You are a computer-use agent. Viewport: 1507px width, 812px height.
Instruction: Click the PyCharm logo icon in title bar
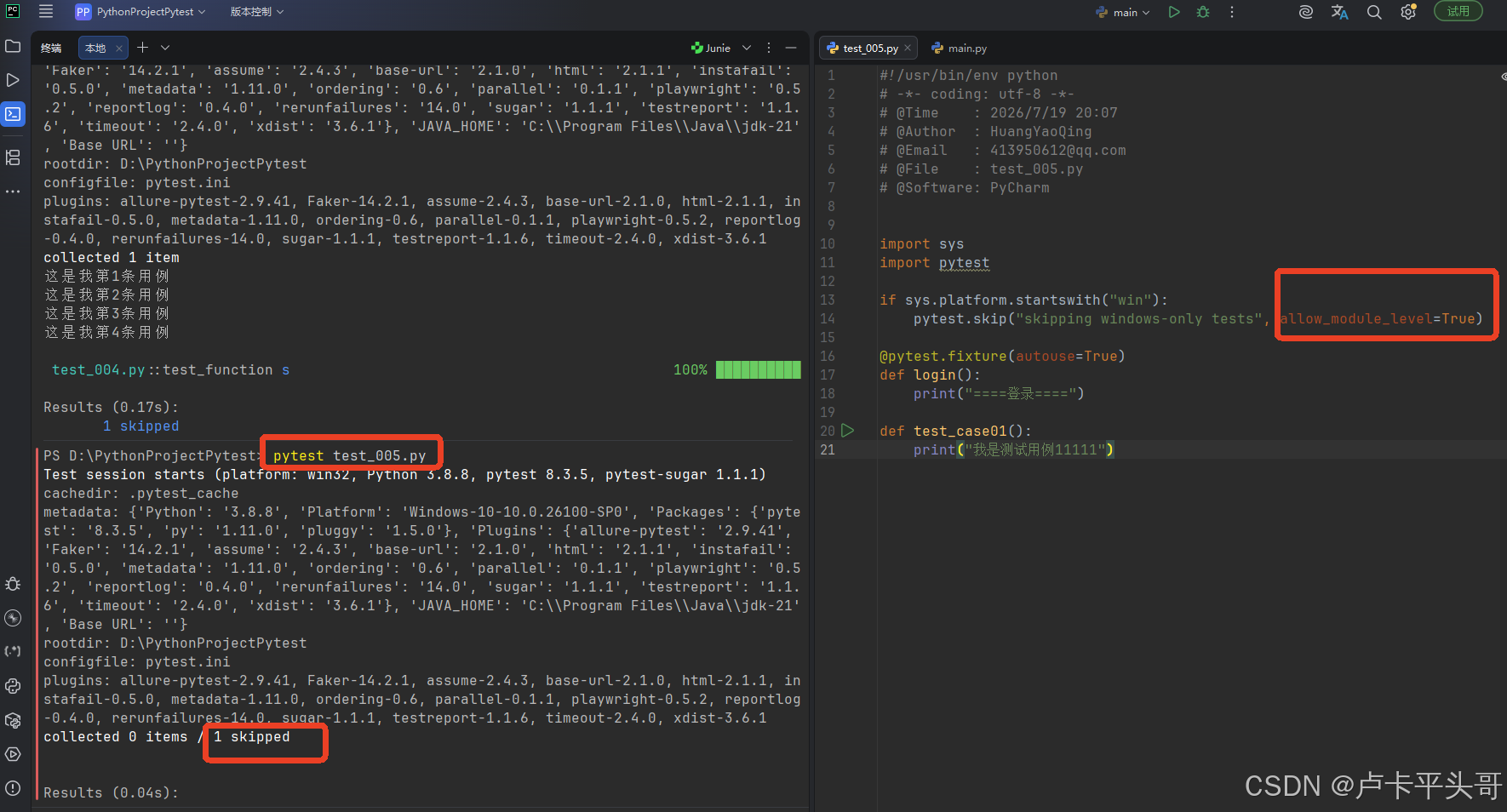(x=13, y=11)
